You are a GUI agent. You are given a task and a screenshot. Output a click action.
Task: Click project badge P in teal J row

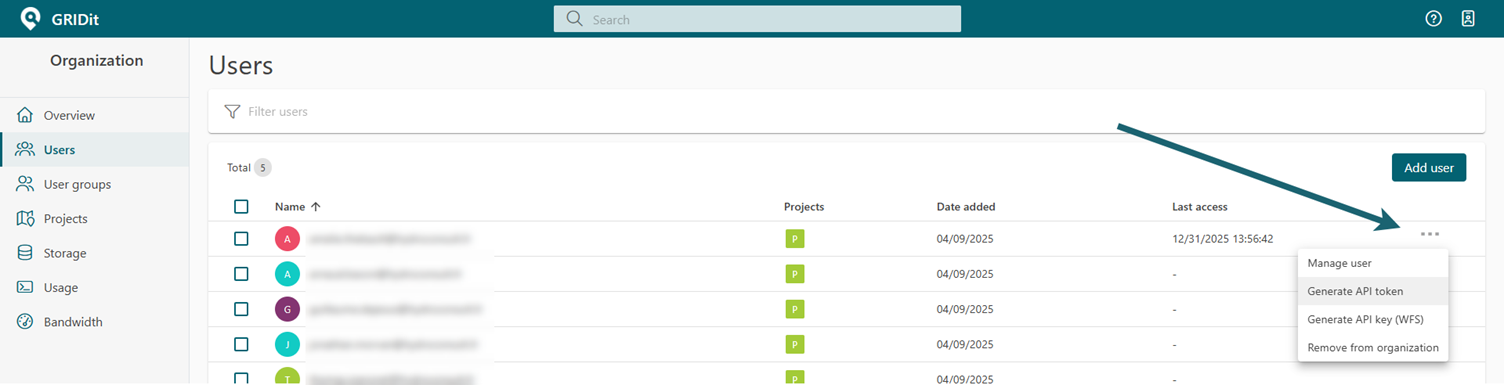coord(794,344)
